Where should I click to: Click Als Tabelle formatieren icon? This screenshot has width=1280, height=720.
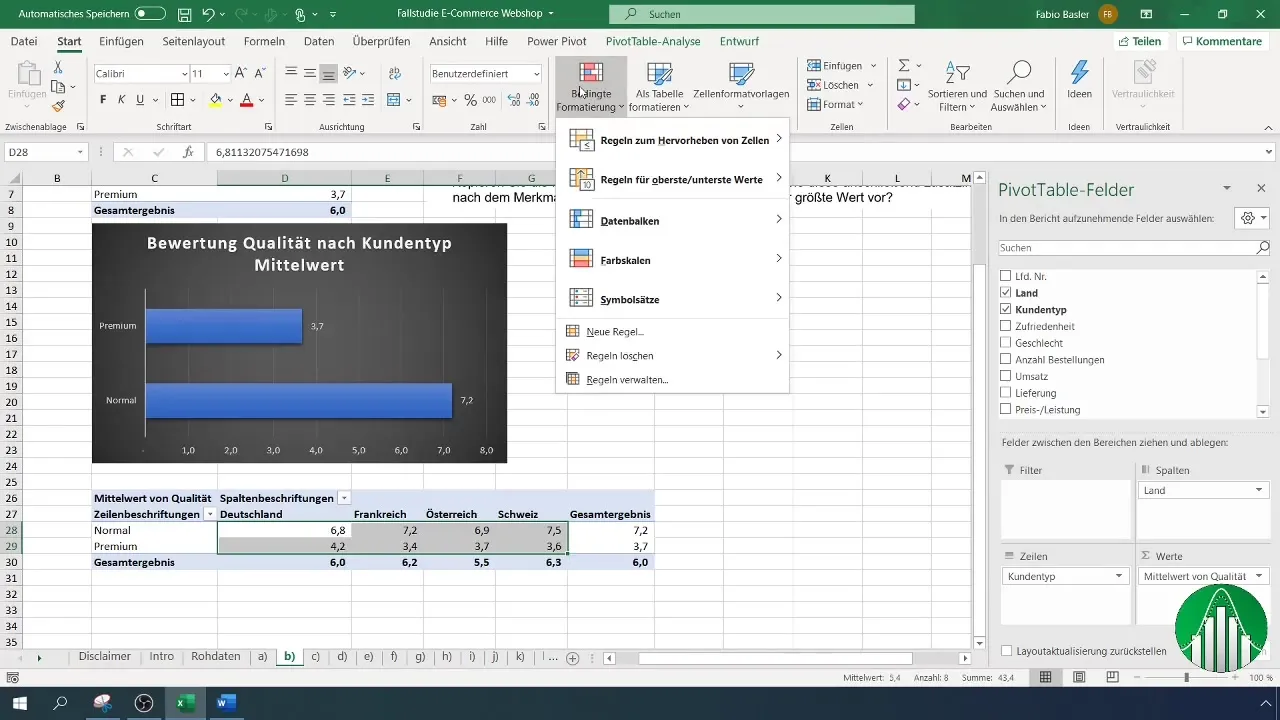click(x=659, y=75)
